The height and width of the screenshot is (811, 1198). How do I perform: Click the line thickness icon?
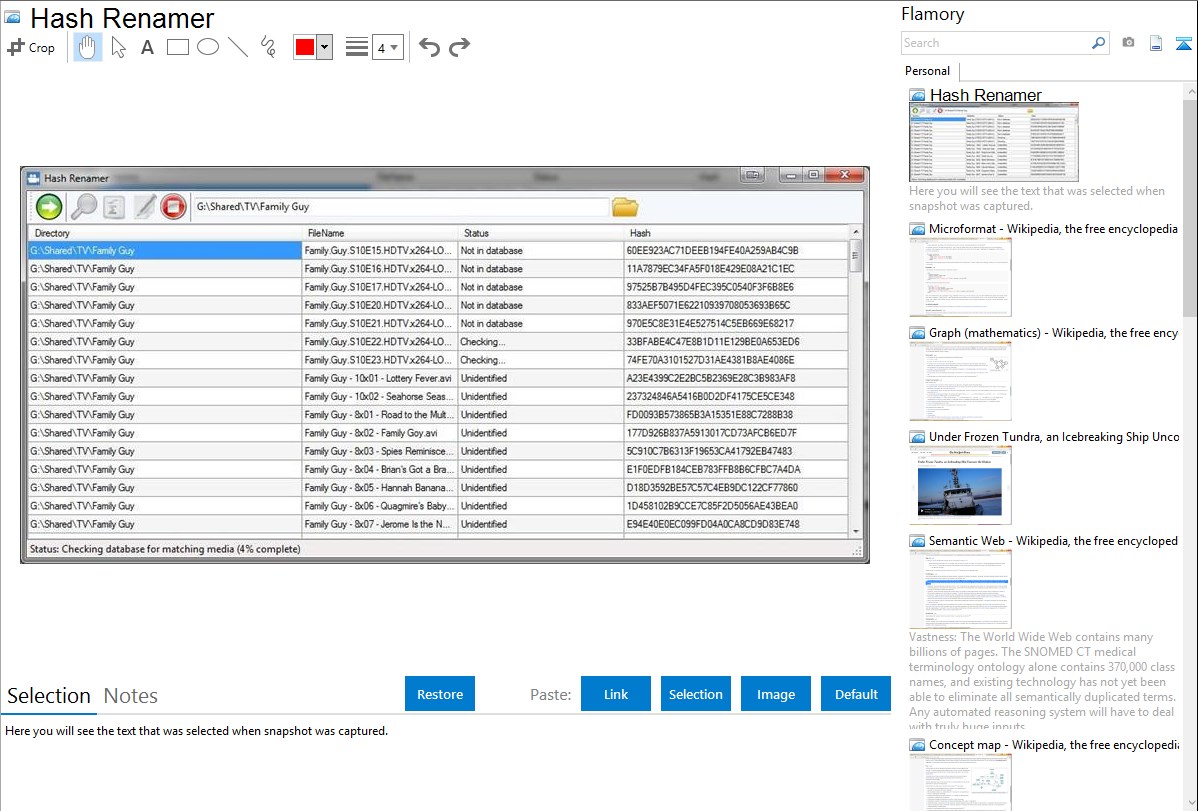pos(357,47)
